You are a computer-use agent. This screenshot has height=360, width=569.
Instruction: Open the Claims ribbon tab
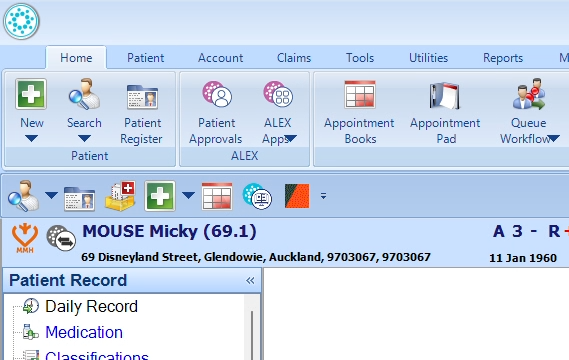(x=294, y=58)
